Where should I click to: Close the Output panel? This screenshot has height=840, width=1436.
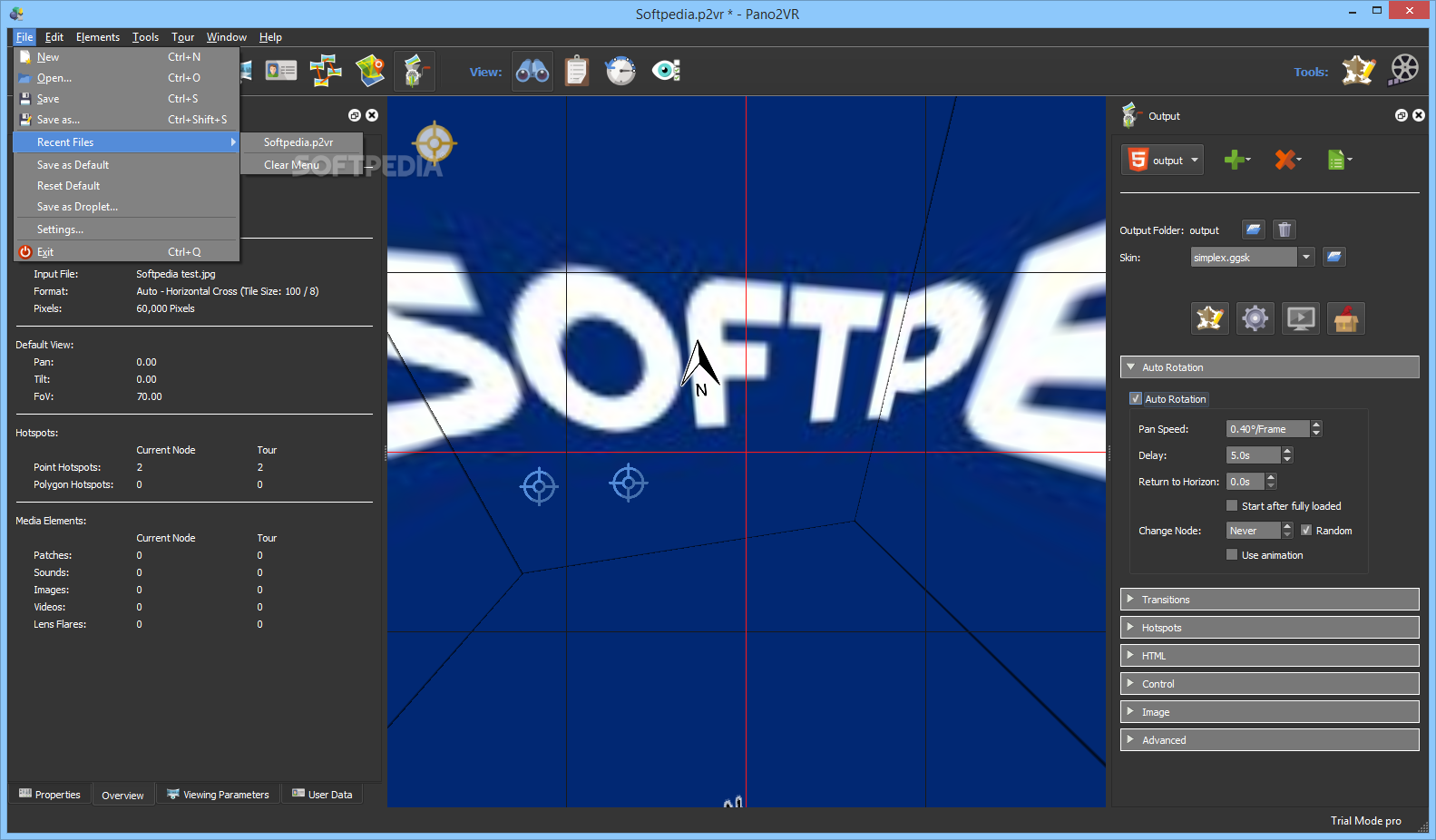(1419, 115)
